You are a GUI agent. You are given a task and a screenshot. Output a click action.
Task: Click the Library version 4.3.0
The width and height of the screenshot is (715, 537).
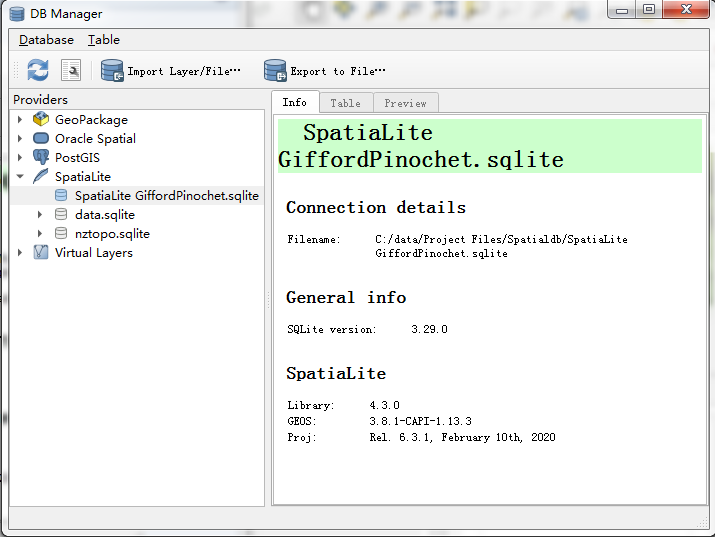[x=384, y=405]
